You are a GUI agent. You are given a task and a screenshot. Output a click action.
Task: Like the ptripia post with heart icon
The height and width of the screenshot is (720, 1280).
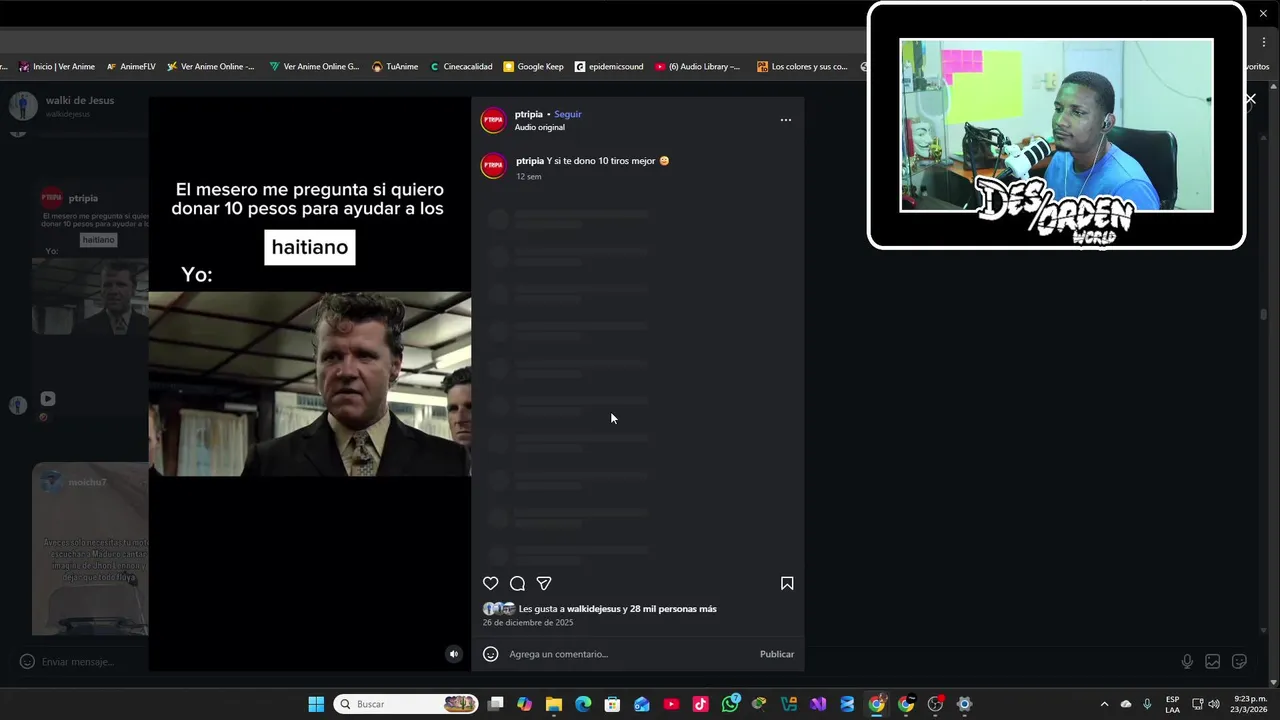pyautogui.click(x=490, y=583)
